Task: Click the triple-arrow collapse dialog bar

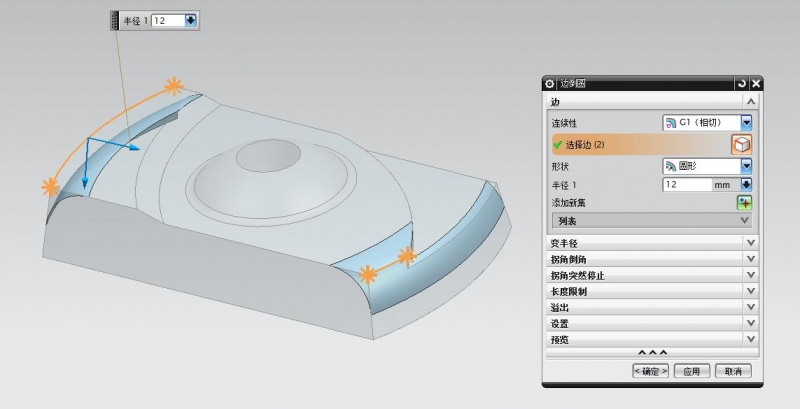Action: point(652,353)
